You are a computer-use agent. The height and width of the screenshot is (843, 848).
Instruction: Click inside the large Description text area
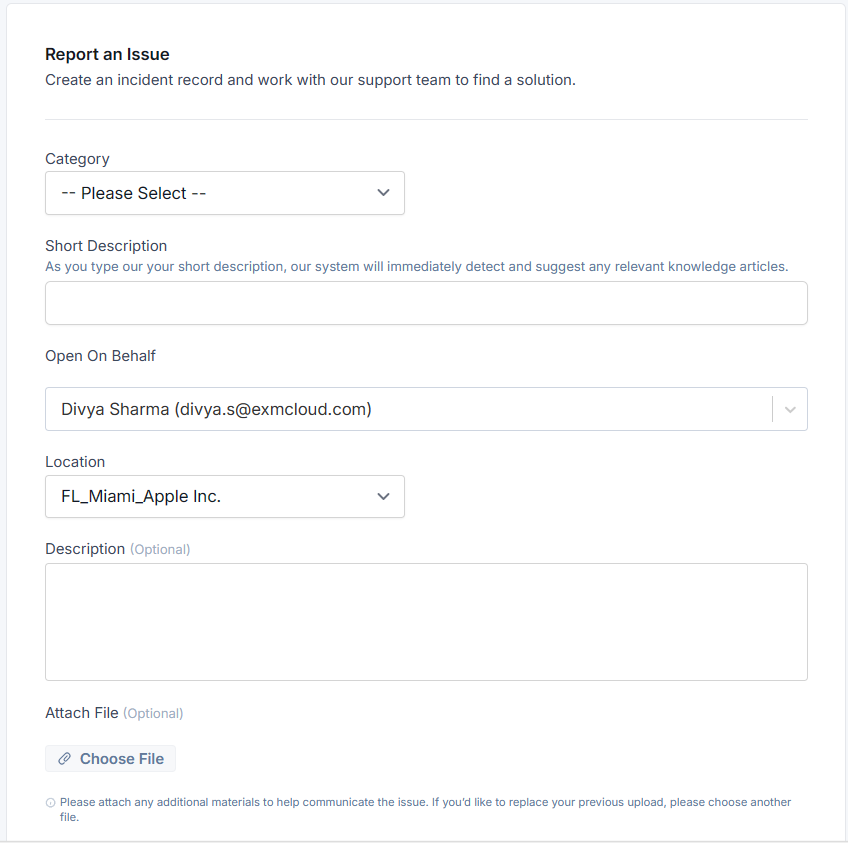426,622
